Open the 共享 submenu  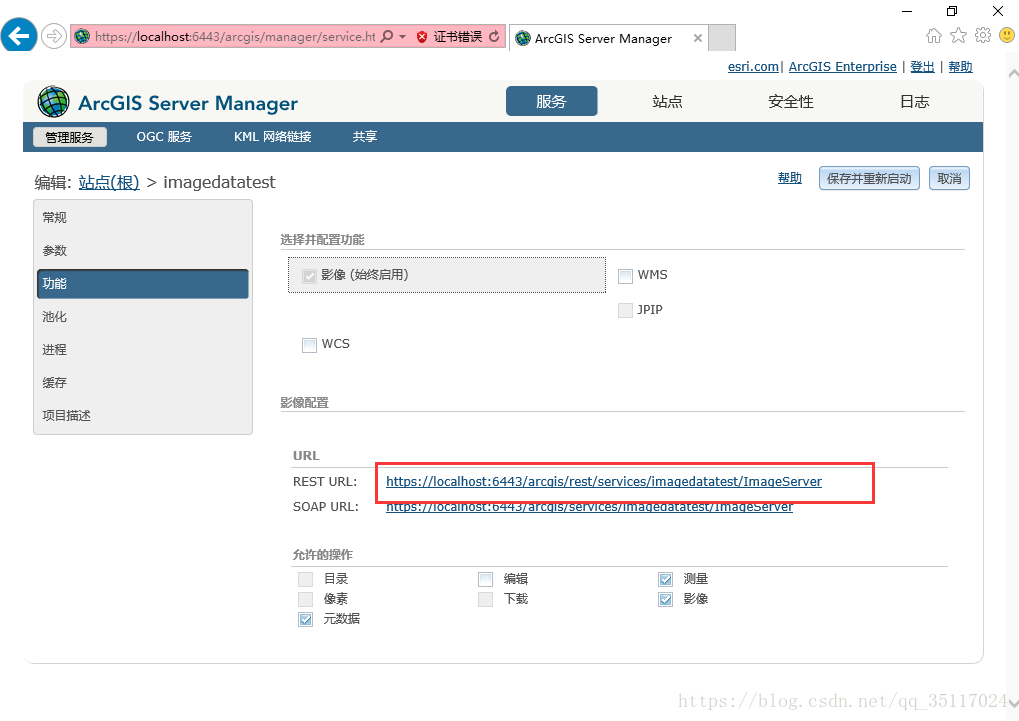365,137
